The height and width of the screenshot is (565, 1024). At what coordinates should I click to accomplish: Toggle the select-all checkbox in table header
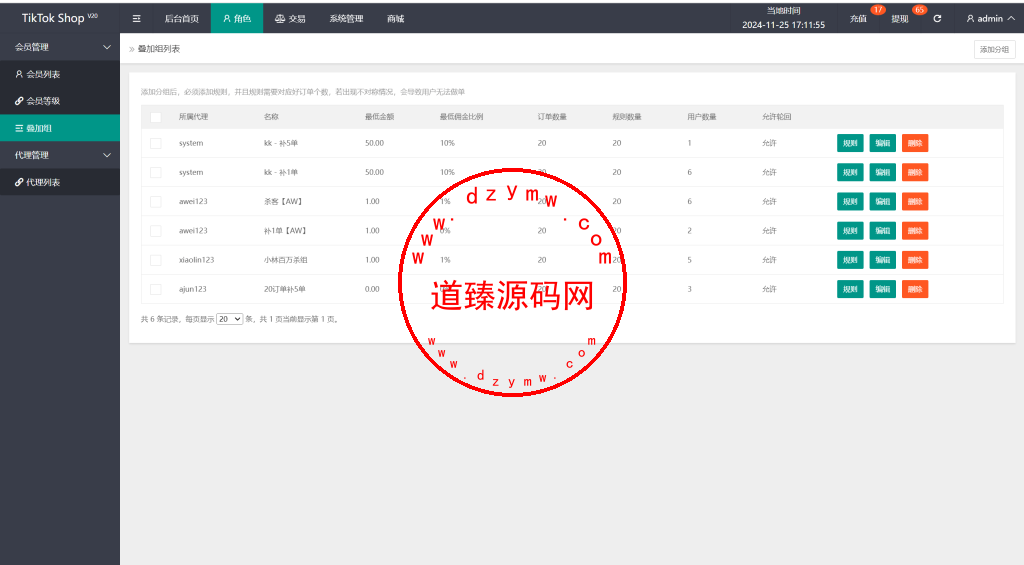155,117
